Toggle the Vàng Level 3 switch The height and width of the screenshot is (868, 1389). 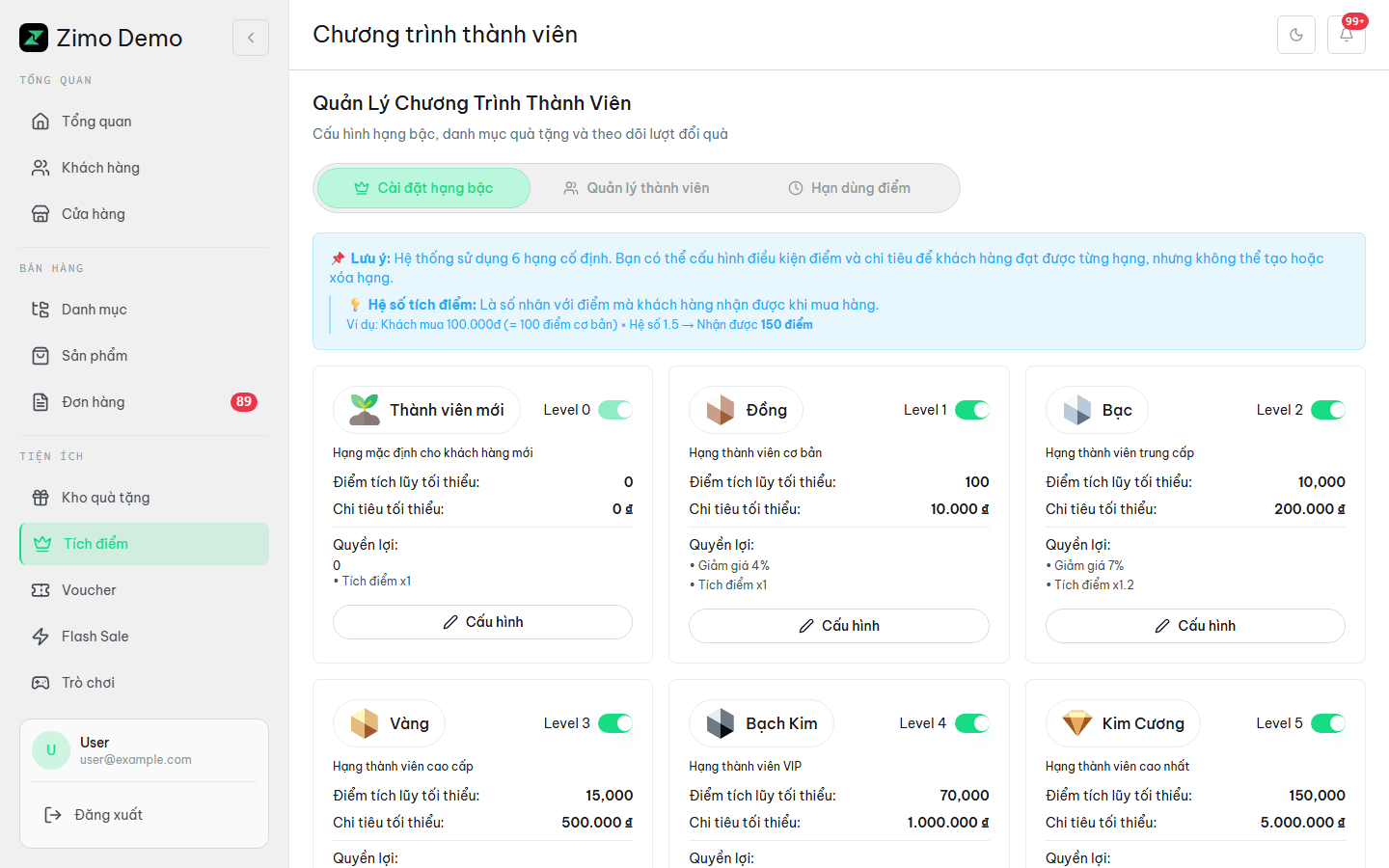(615, 723)
